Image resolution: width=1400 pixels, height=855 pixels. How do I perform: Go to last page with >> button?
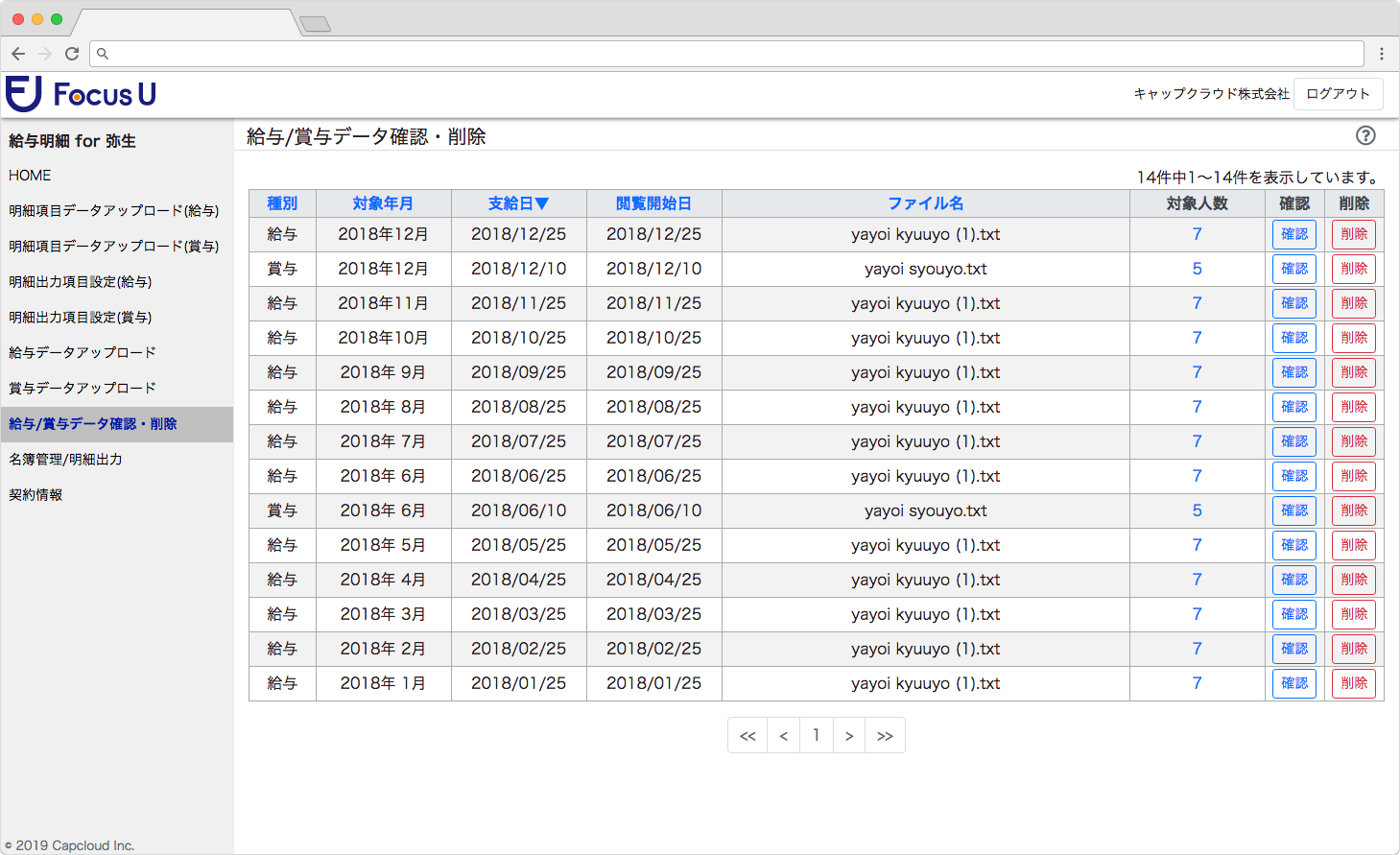pyautogui.click(x=885, y=736)
